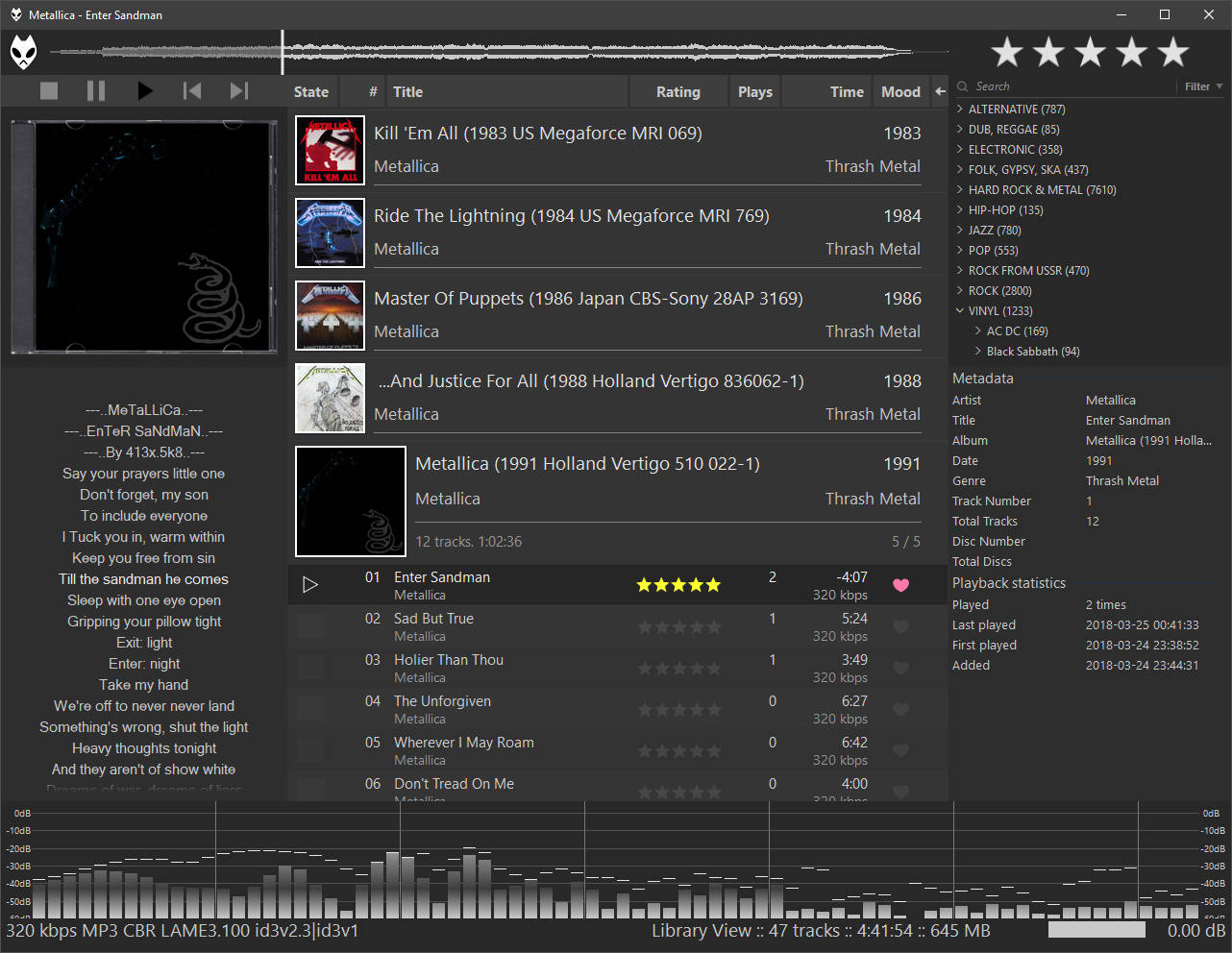Screen dimensions: 1232x953
Task: Click the search magnifier icon
Action: 963,86
